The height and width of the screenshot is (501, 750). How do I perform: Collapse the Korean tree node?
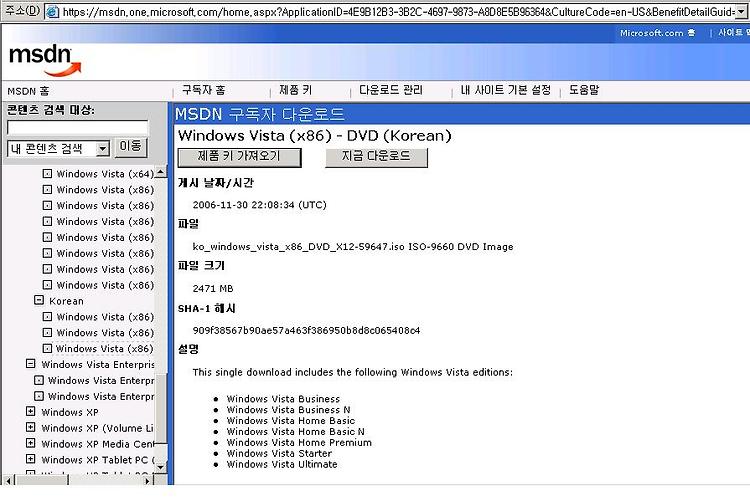(x=39, y=301)
